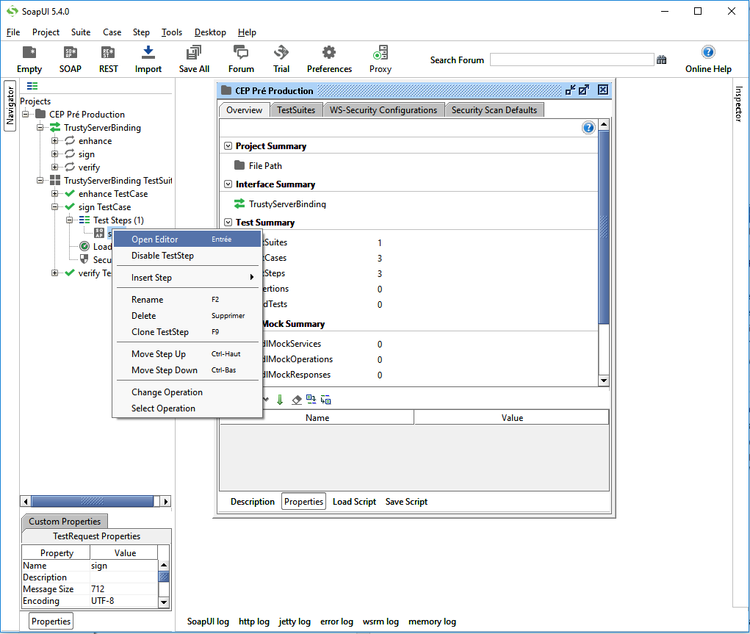Open the Tools menu
The height and width of the screenshot is (634, 750).
click(x=172, y=32)
